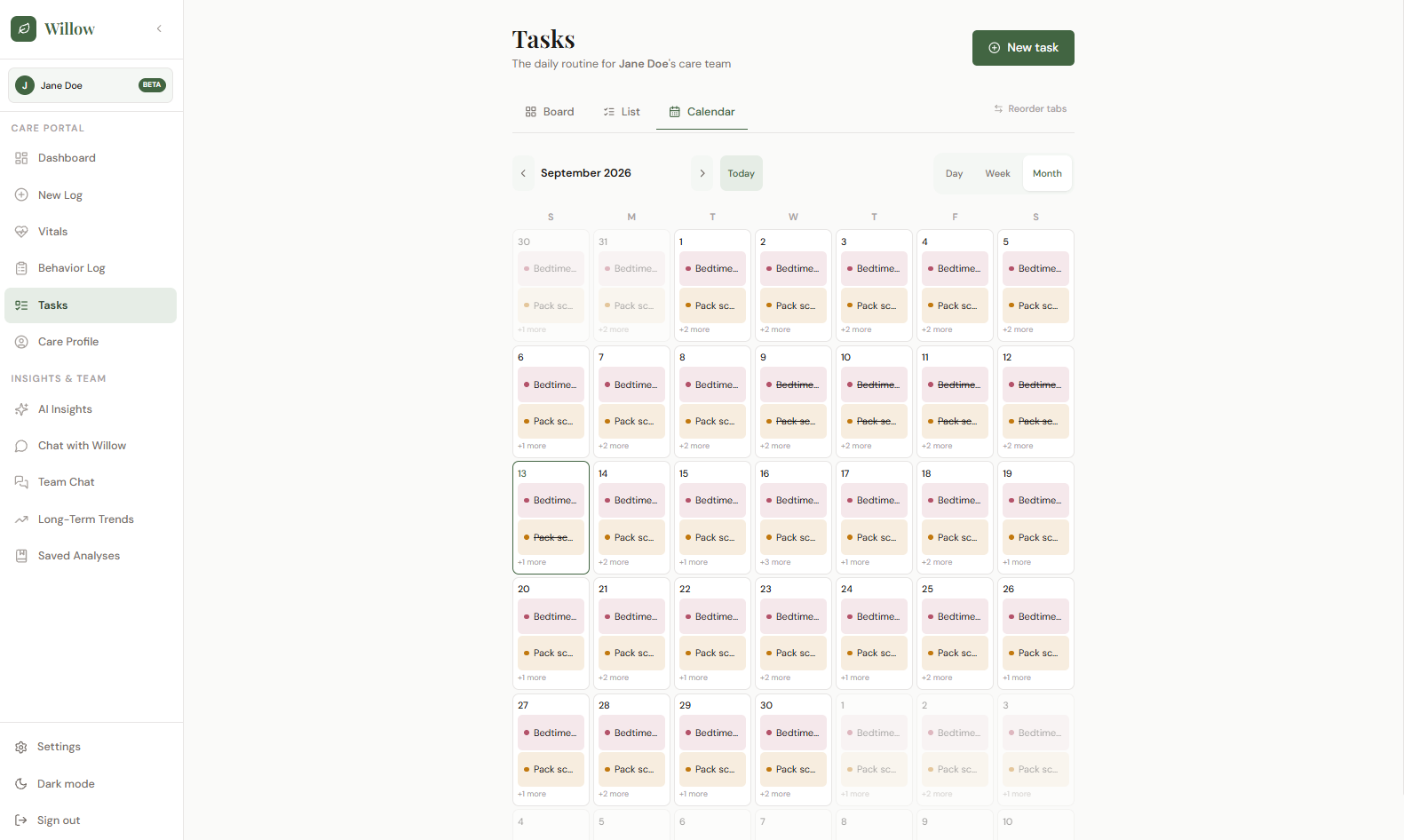Show +1 more task on September 13
The width and height of the screenshot is (1404, 840).
[532, 562]
